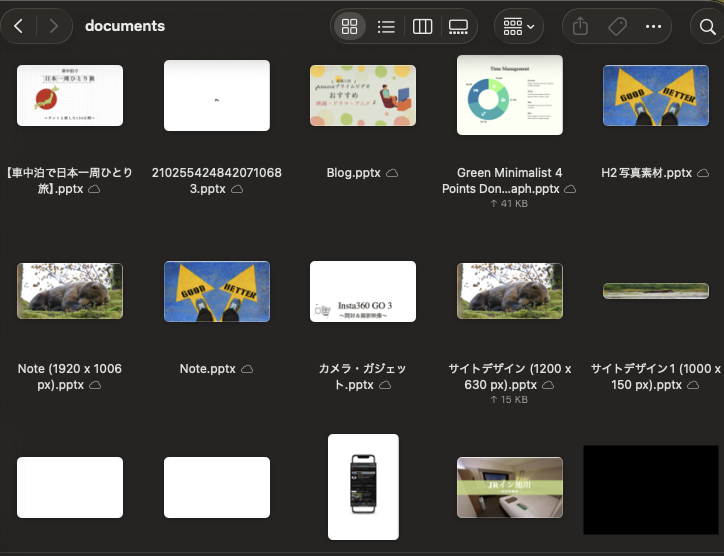Select the phone mockup thumbnail
Image resolution: width=724 pixels, height=556 pixels.
coord(363,487)
